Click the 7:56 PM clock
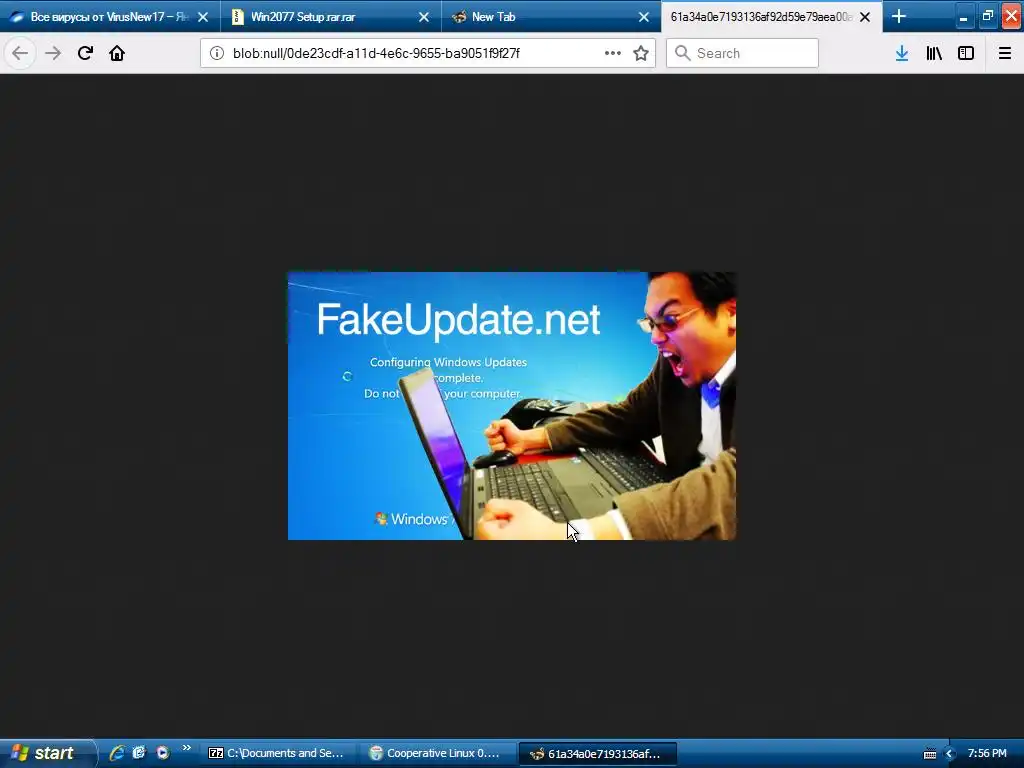1024x768 pixels. (x=987, y=754)
